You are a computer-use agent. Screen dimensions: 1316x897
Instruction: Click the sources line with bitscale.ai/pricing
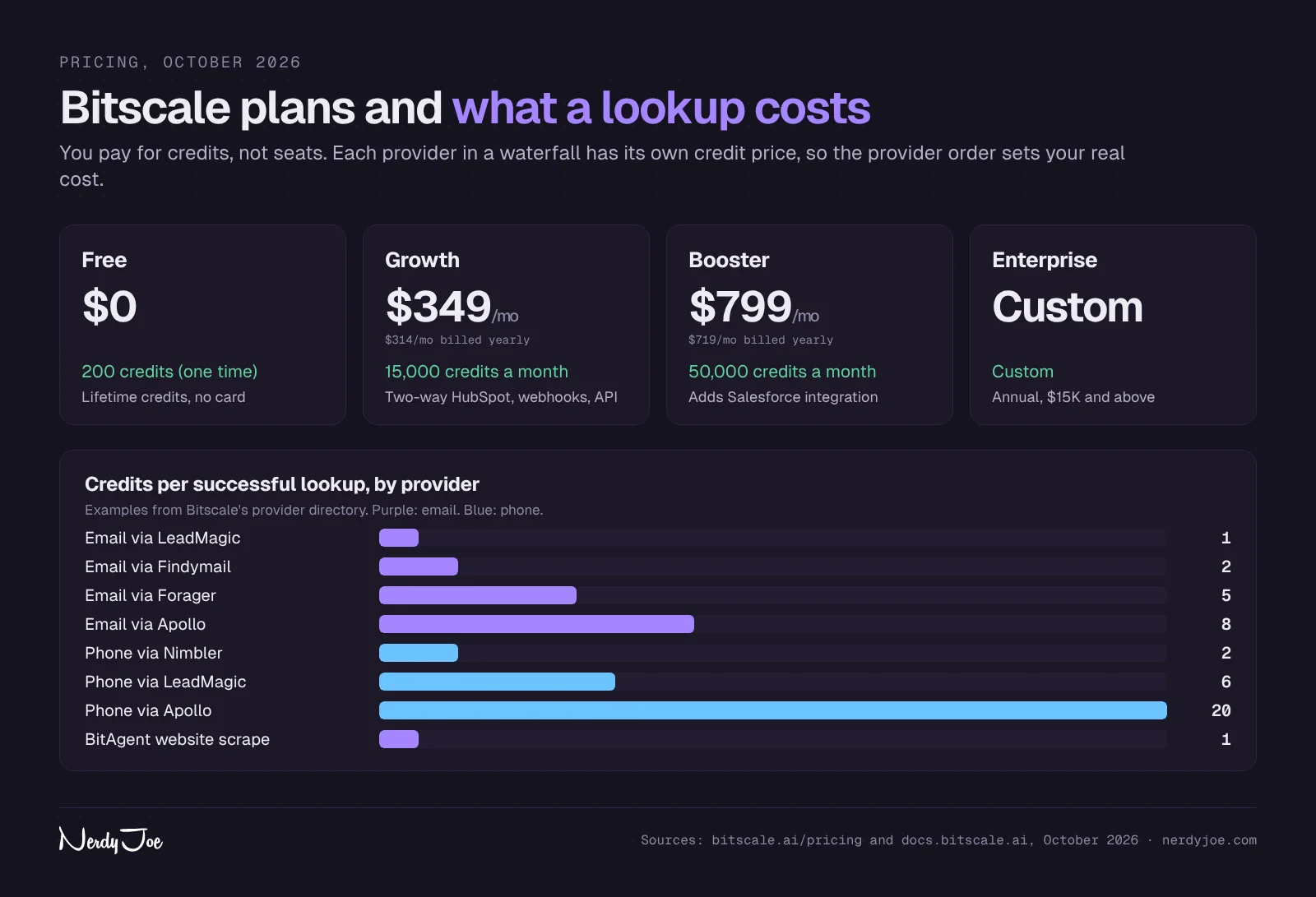click(948, 840)
